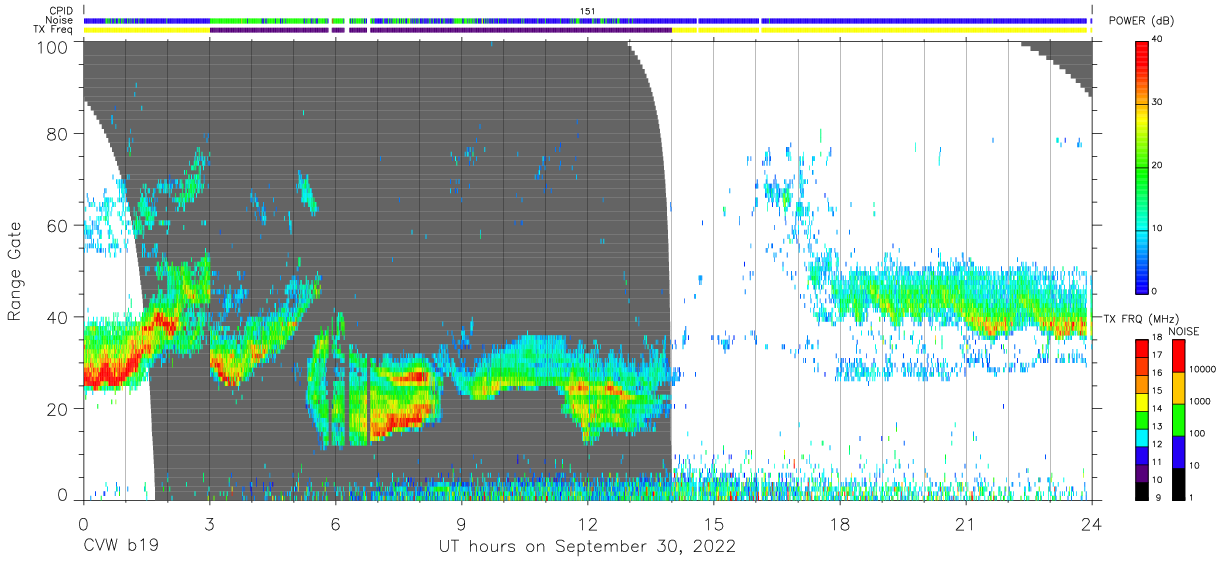Click the noise color scale
Image resolution: width=1228 pixels, height=567 pixels.
[x=1178, y=420]
